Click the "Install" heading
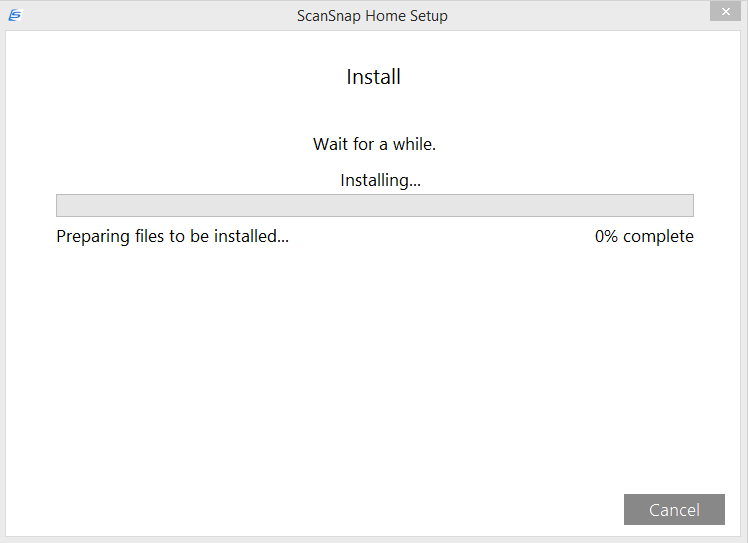 tap(373, 77)
